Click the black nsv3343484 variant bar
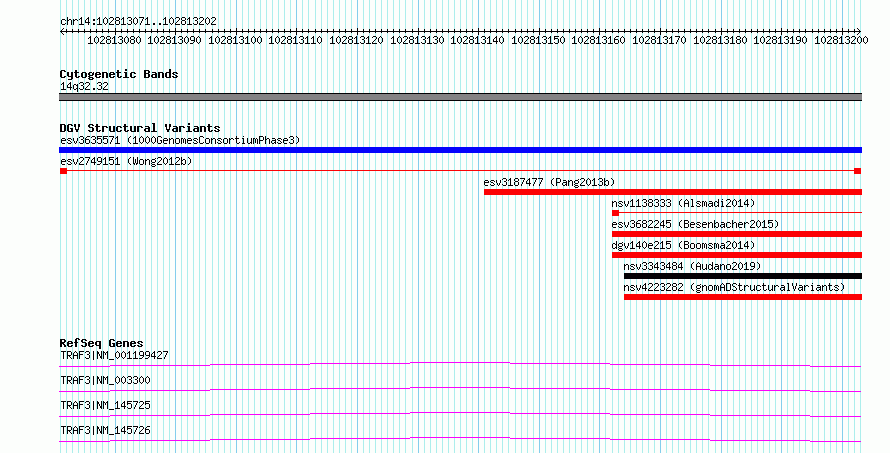This screenshot has width=890, height=453. pyautogui.click(x=743, y=276)
